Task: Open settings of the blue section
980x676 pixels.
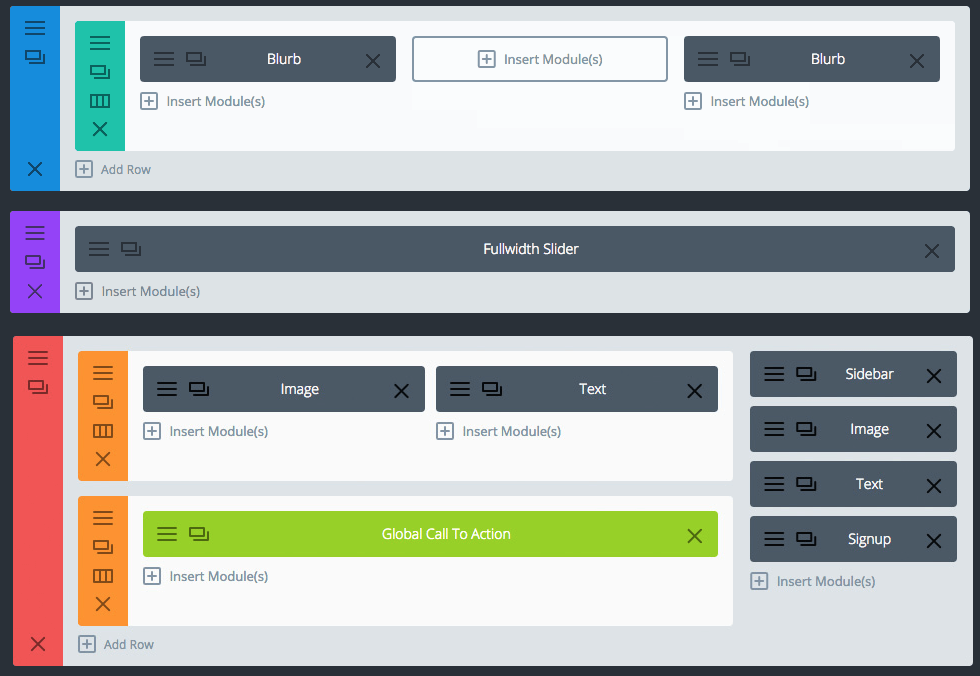Action: point(35,28)
